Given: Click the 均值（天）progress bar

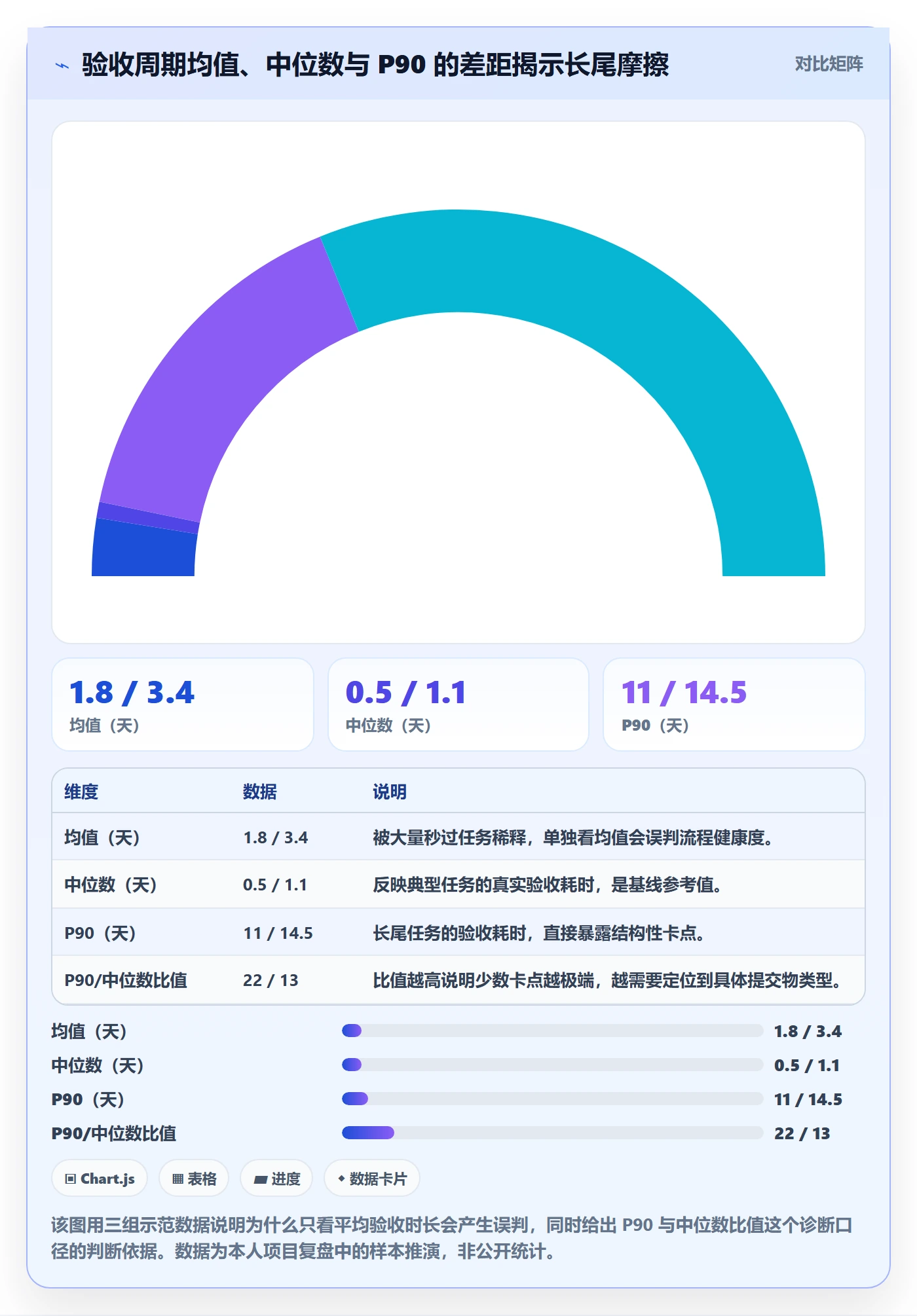Looking at the screenshot, I should click(552, 1031).
